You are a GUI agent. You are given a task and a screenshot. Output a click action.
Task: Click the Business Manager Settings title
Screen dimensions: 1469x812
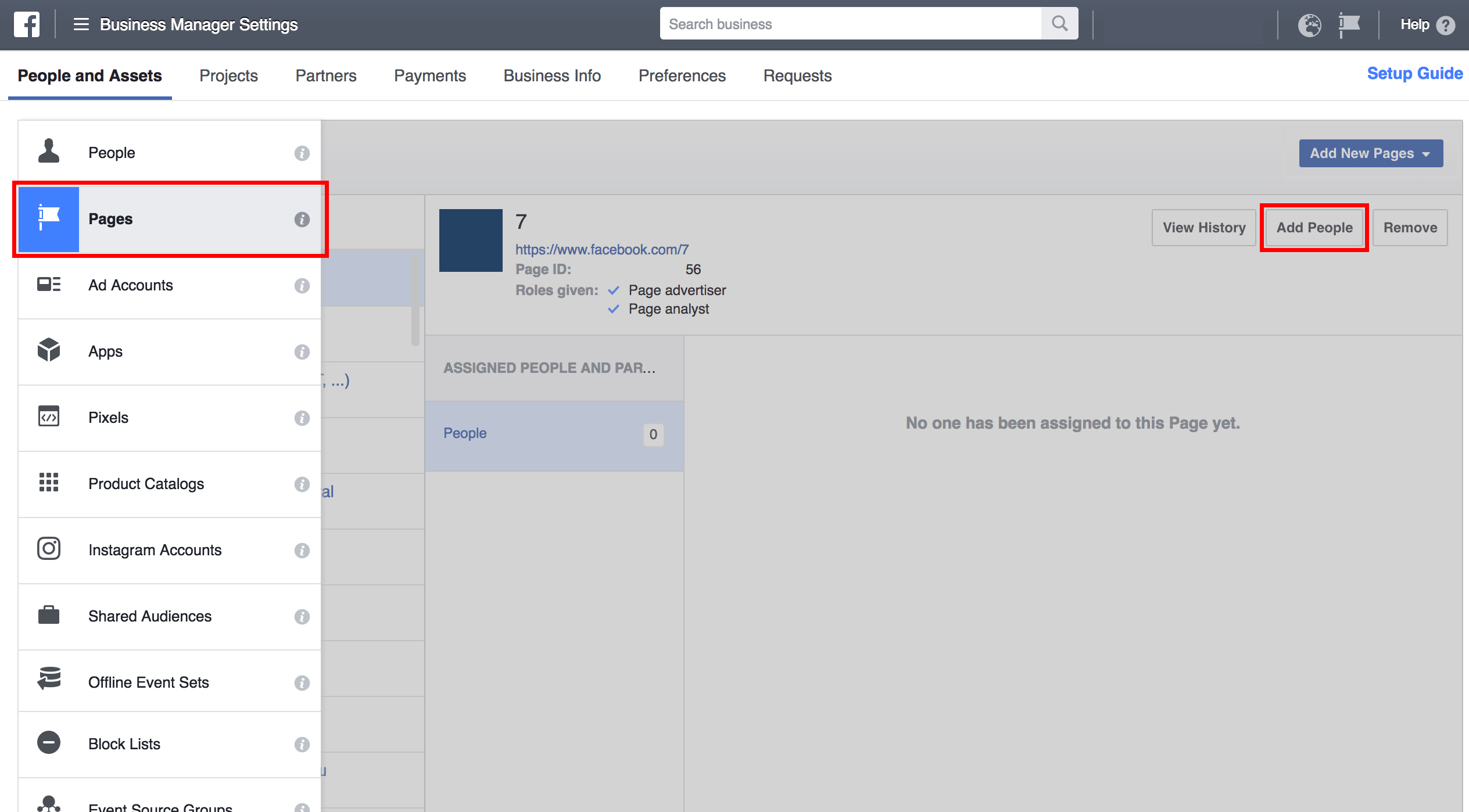point(199,24)
